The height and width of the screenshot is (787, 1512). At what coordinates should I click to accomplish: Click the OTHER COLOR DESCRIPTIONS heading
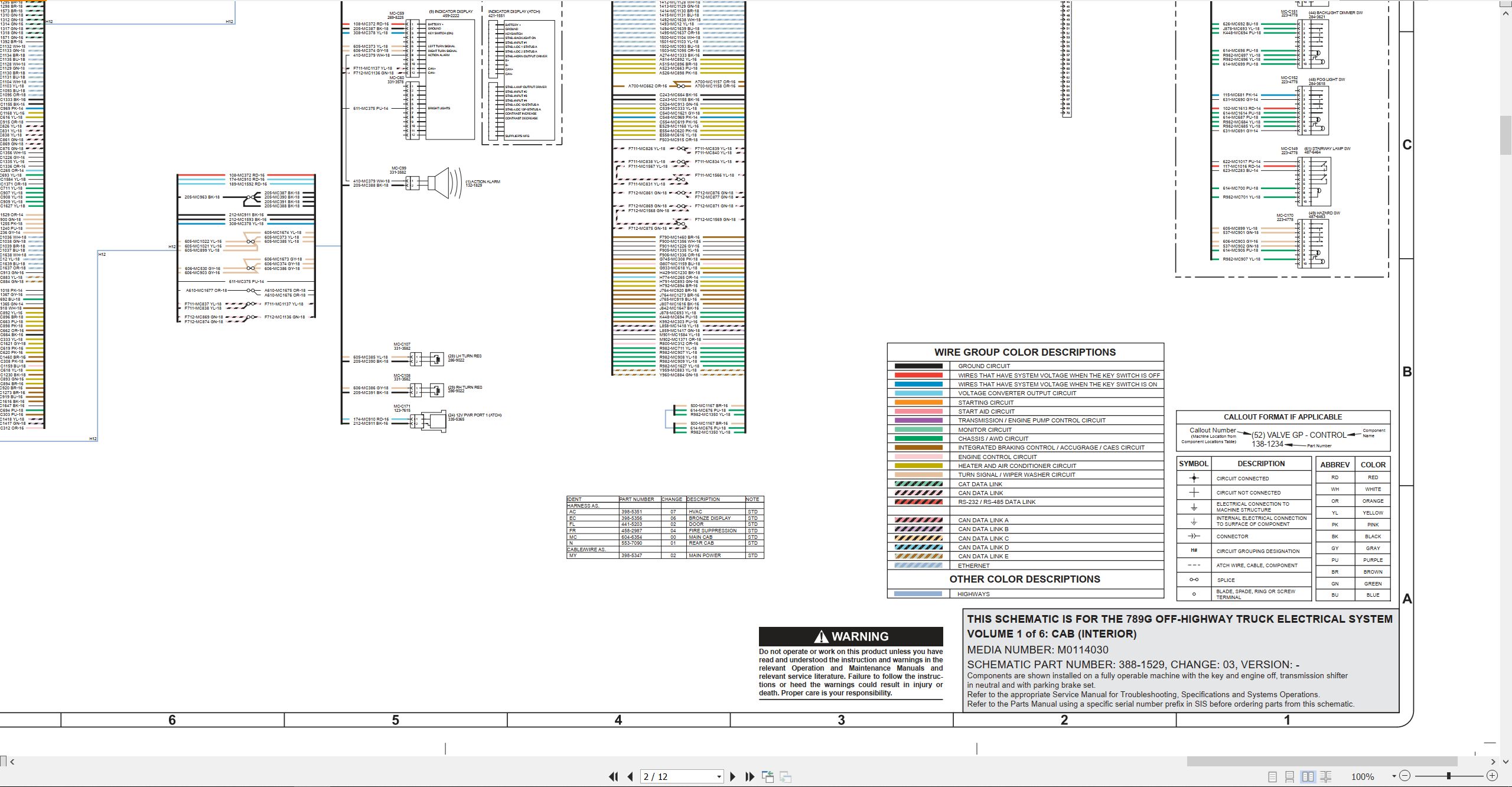click(x=1025, y=579)
